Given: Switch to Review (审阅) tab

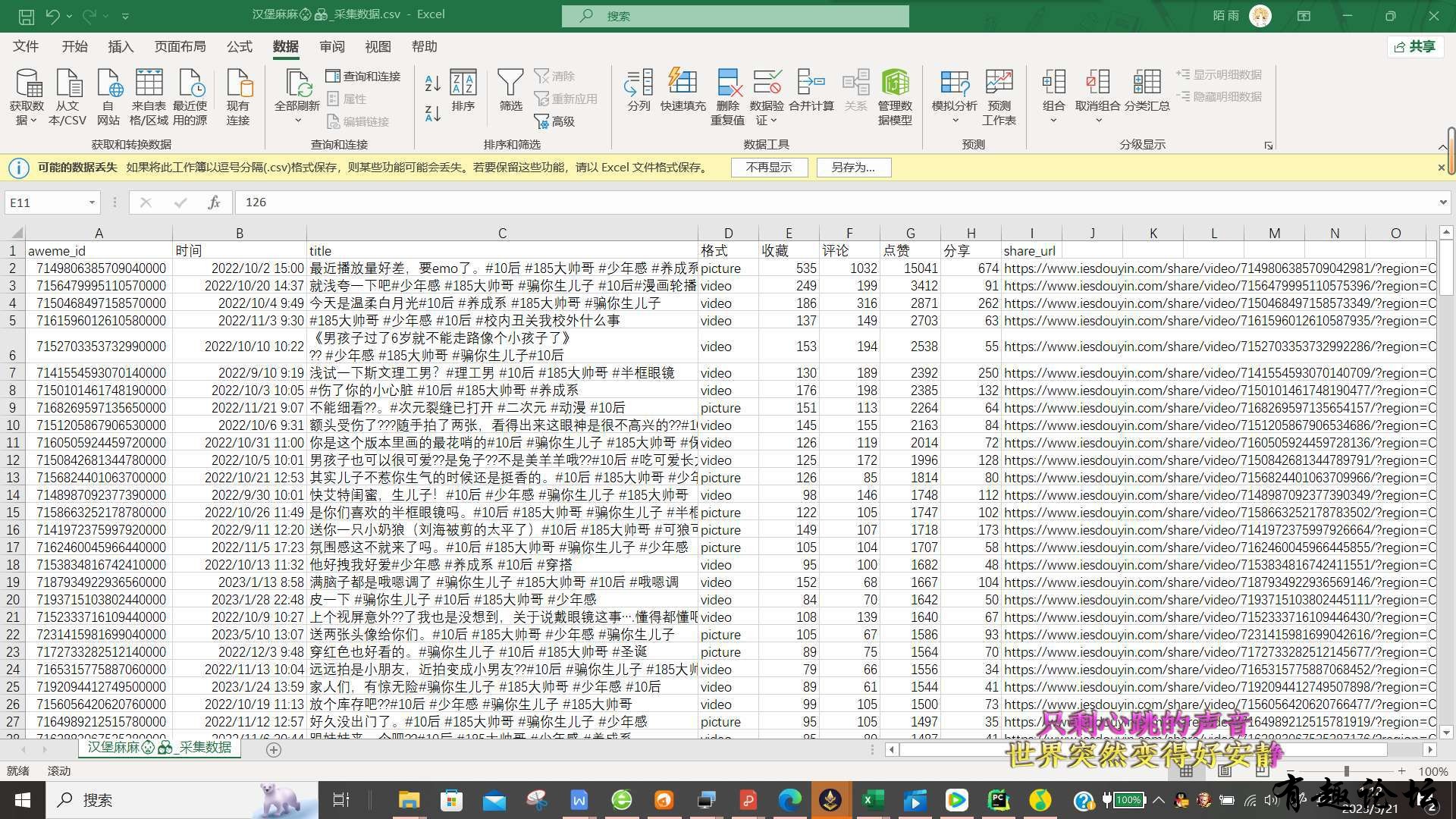Looking at the screenshot, I should point(331,46).
